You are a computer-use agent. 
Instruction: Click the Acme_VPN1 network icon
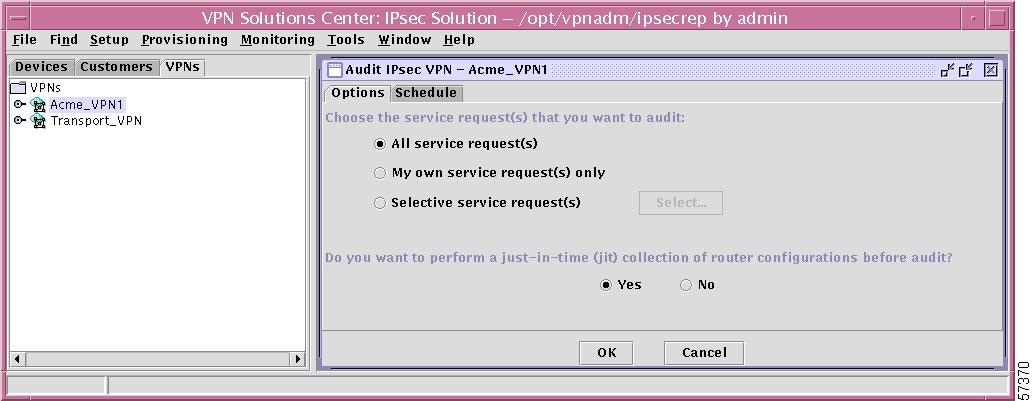tap(38, 105)
